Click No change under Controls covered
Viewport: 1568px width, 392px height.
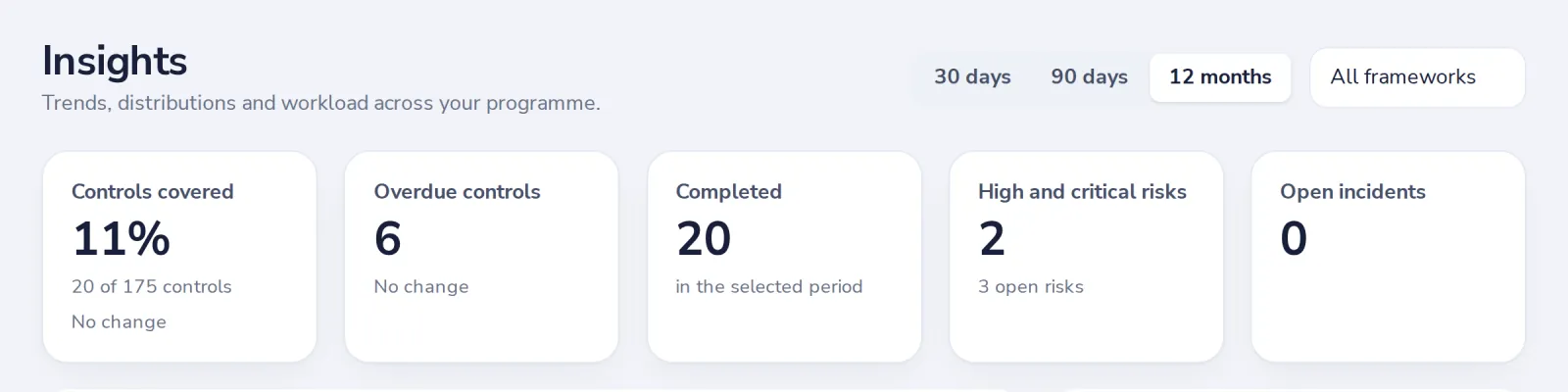pos(119,321)
